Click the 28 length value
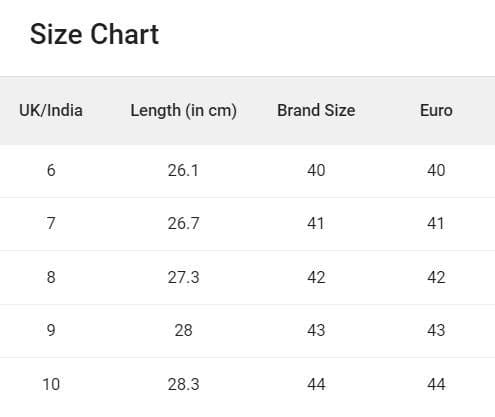 click(x=183, y=330)
